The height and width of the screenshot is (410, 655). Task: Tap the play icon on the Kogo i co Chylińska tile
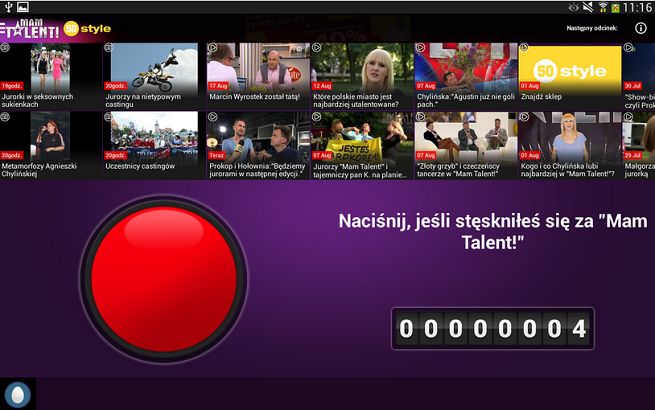click(x=524, y=117)
